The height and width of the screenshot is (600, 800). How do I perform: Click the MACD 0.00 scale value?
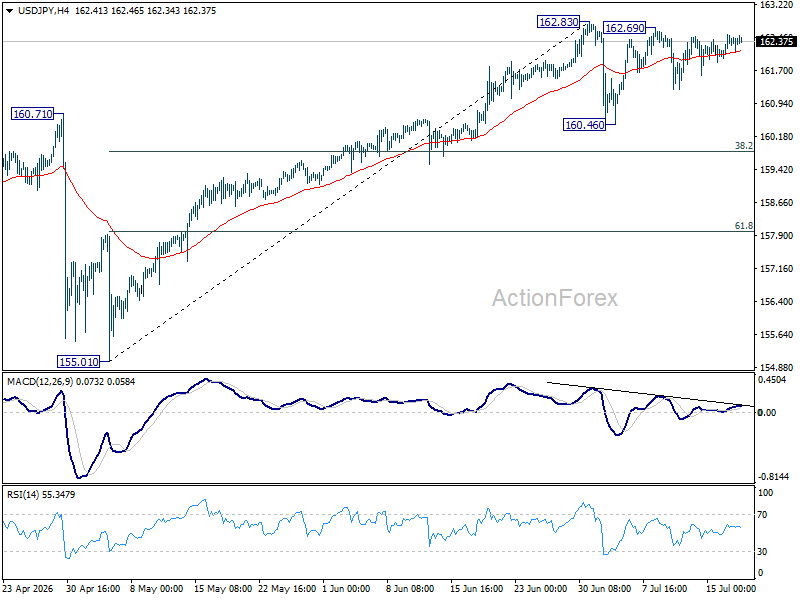(x=767, y=412)
